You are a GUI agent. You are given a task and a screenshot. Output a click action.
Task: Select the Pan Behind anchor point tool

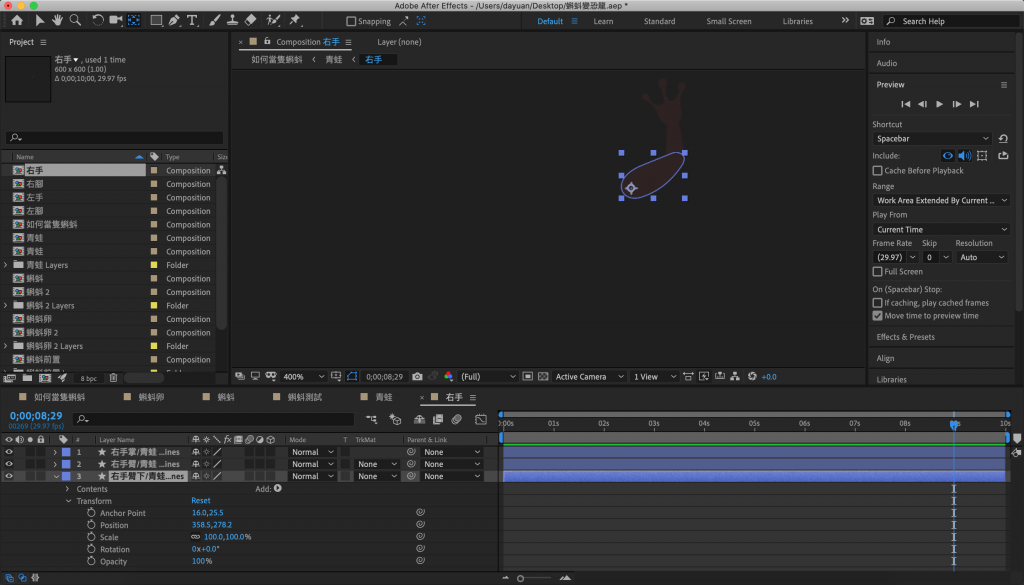click(x=134, y=21)
